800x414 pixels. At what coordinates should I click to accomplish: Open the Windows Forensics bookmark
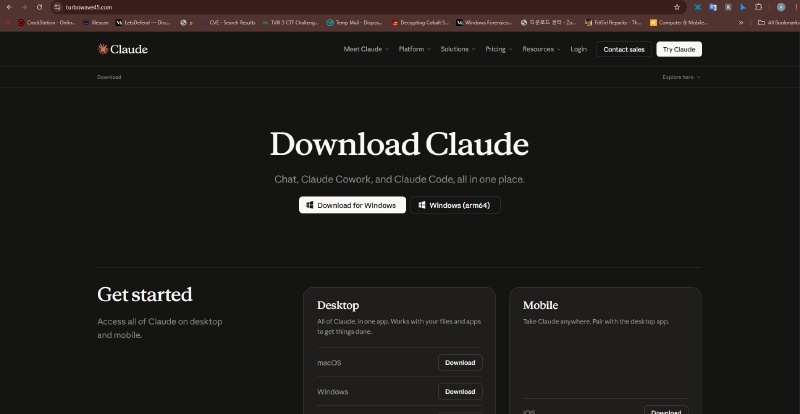pyautogui.click(x=485, y=22)
